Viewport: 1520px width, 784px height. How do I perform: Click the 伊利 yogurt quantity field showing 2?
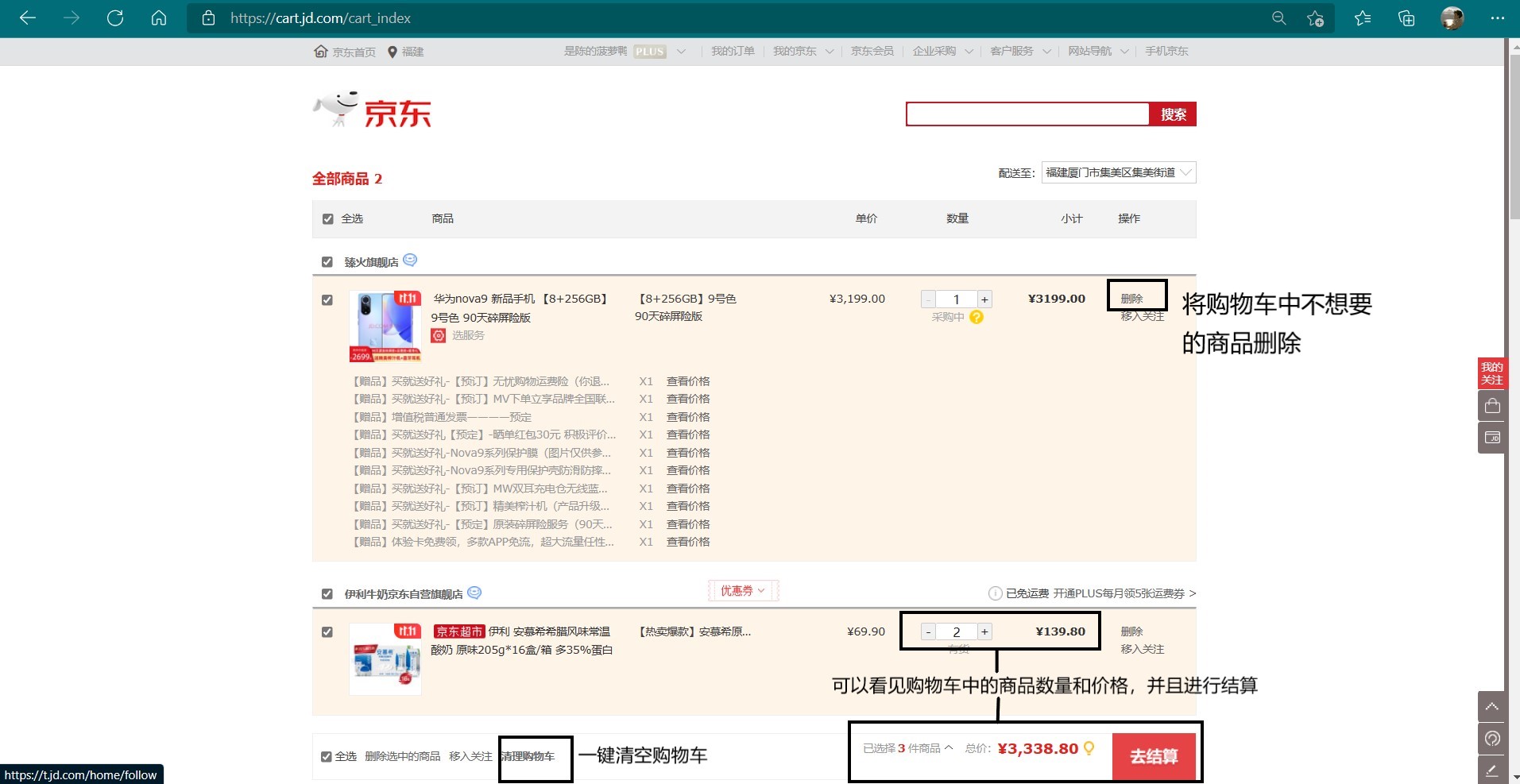957,631
